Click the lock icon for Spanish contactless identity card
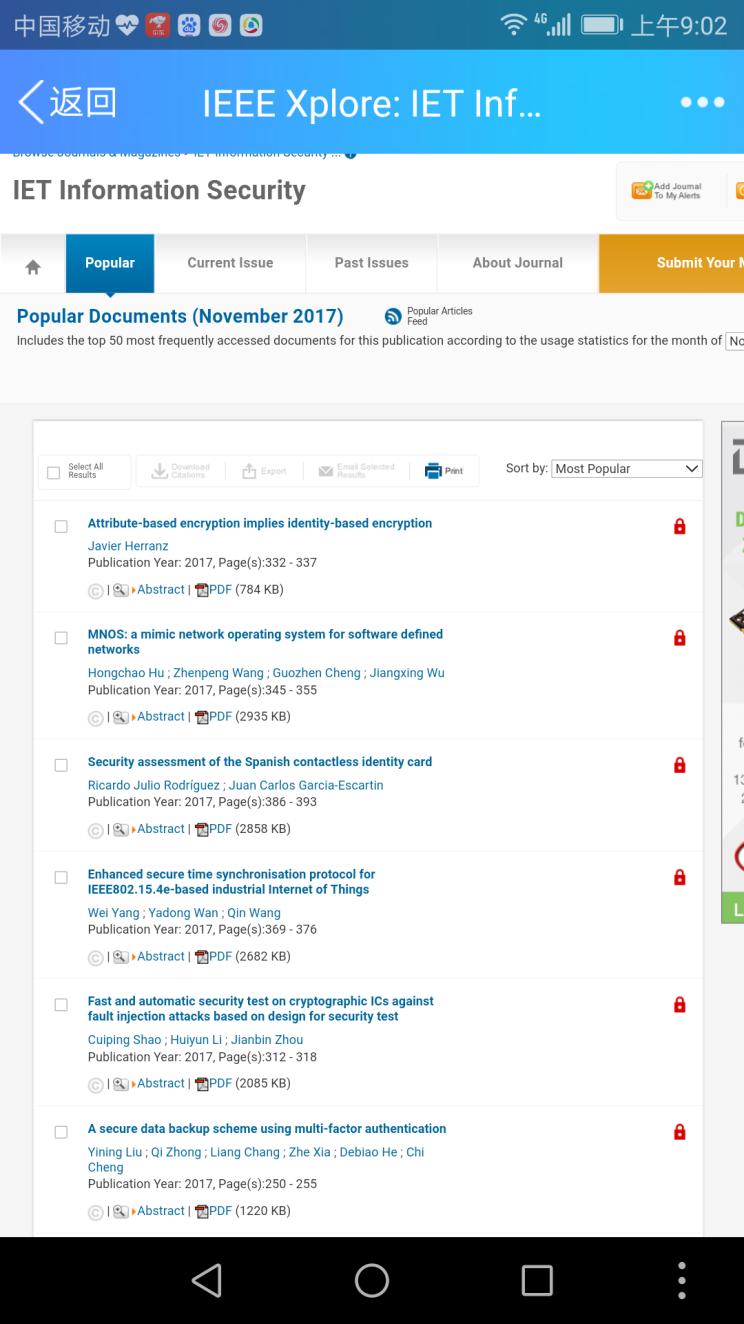Screen dimensions: 744x1324 point(680,765)
